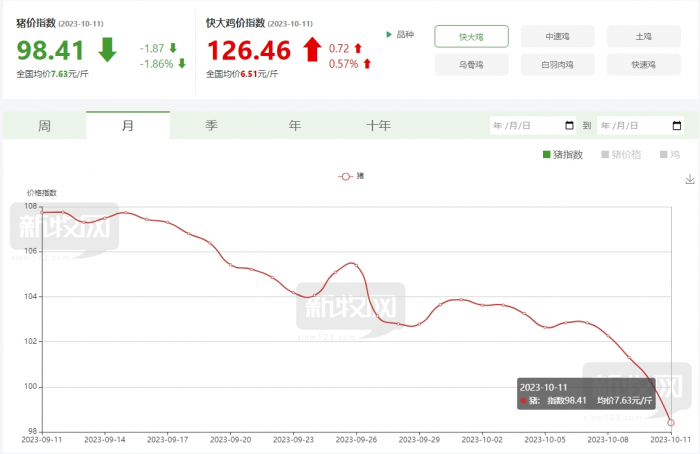Select the 快大鸡 variety button
Viewport: 700px width, 454px height.
coord(471,37)
